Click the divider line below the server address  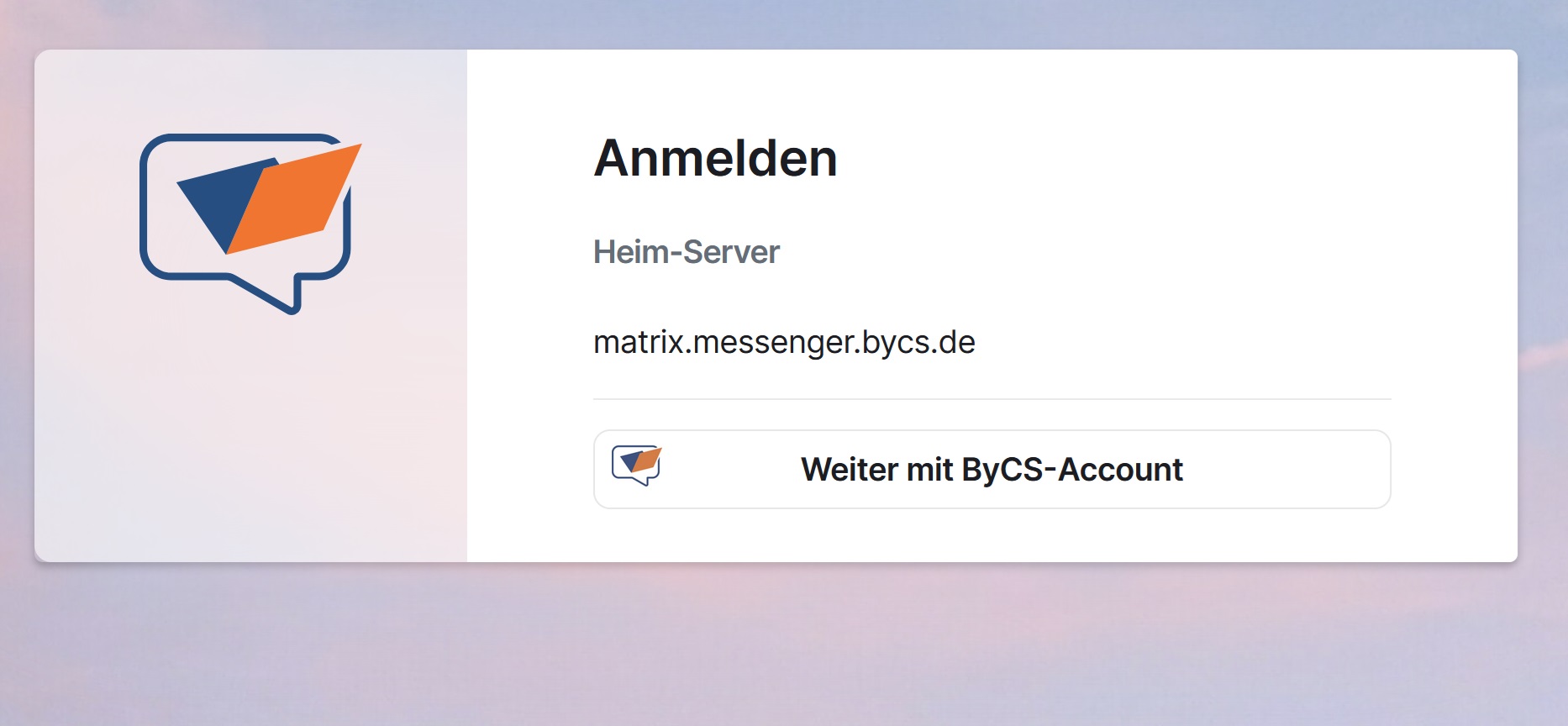(x=992, y=399)
